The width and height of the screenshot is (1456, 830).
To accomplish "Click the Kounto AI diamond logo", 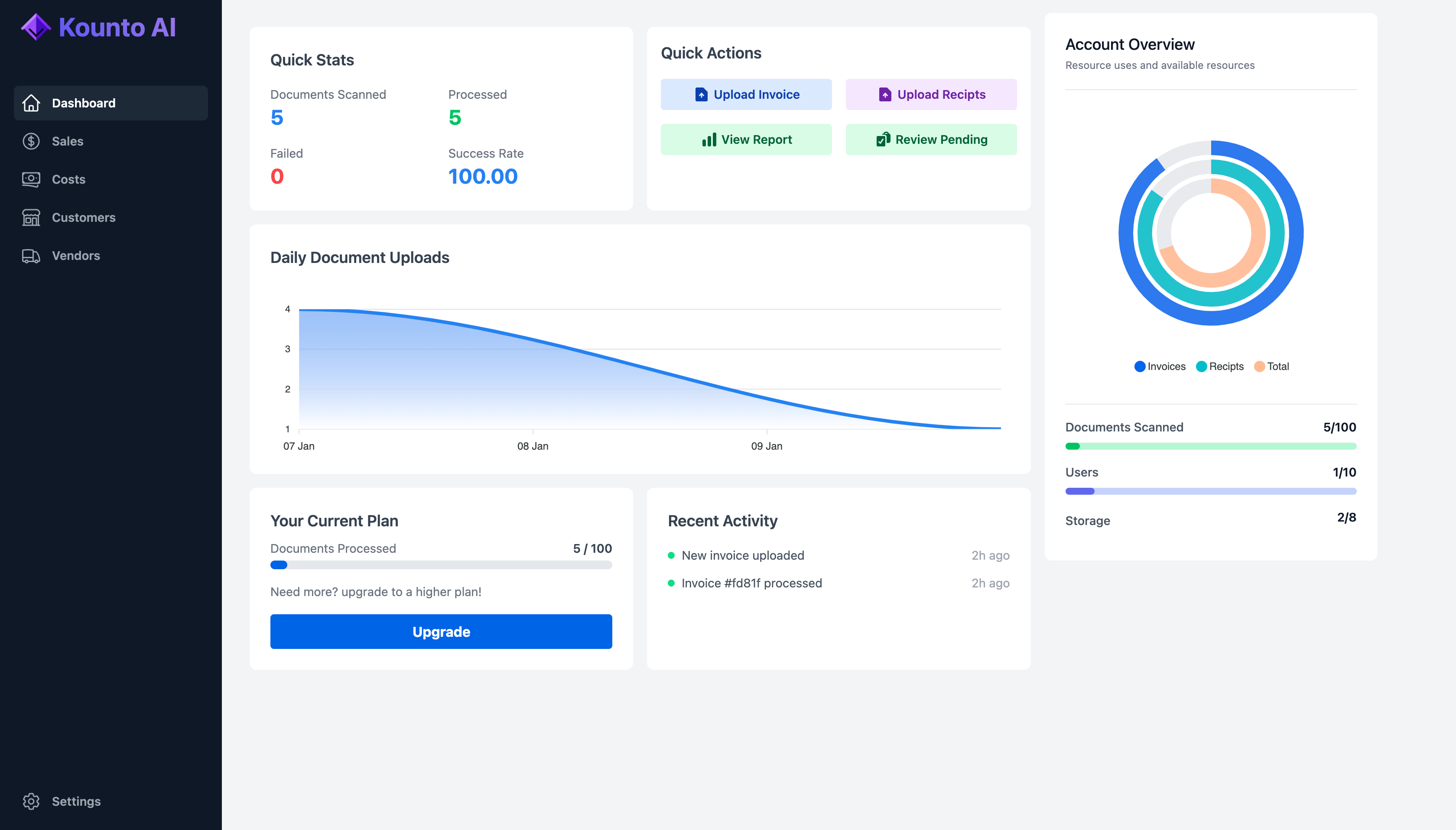I will pyautogui.click(x=36, y=26).
